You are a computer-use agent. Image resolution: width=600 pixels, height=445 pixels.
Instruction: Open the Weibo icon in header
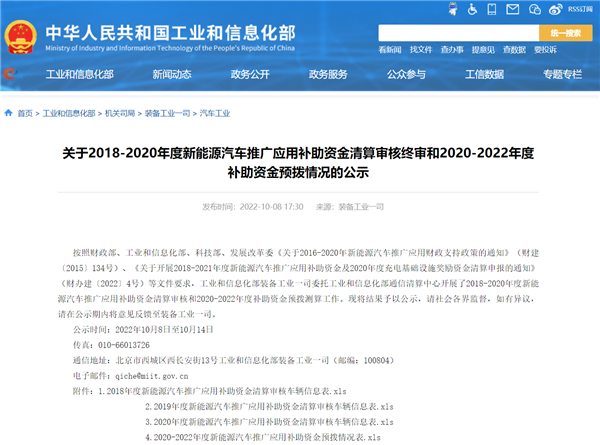click(x=555, y=9)
